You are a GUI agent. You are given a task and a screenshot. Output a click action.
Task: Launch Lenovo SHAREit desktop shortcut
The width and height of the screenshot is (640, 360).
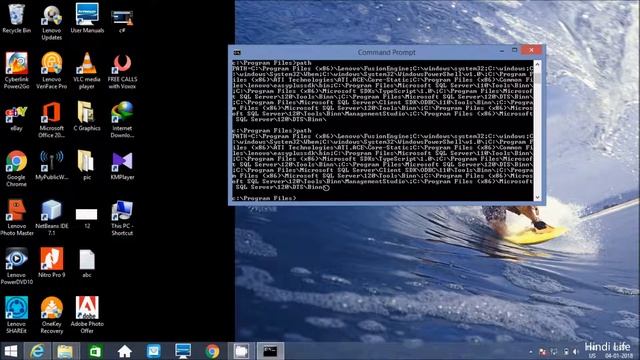point(16,315)
